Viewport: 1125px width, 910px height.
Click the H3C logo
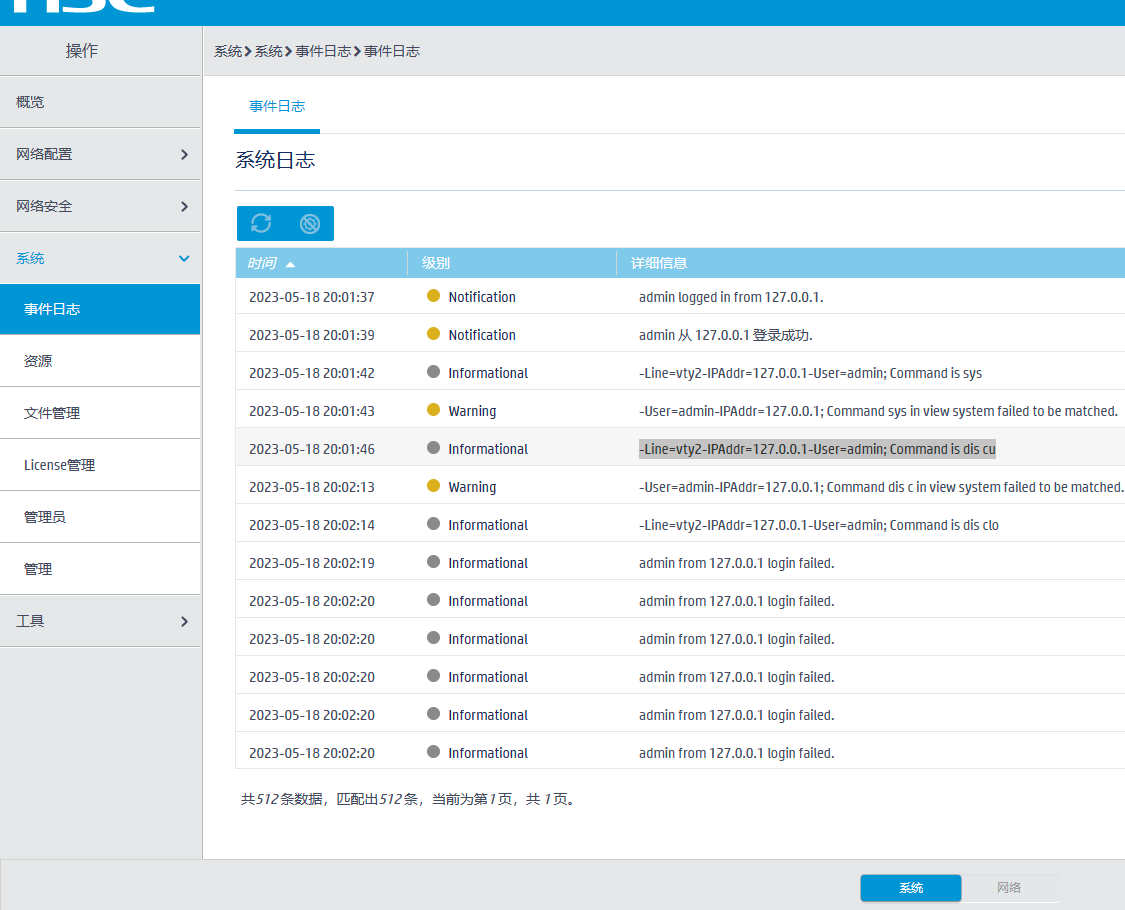pyautogui.click(x=83, y=6)
